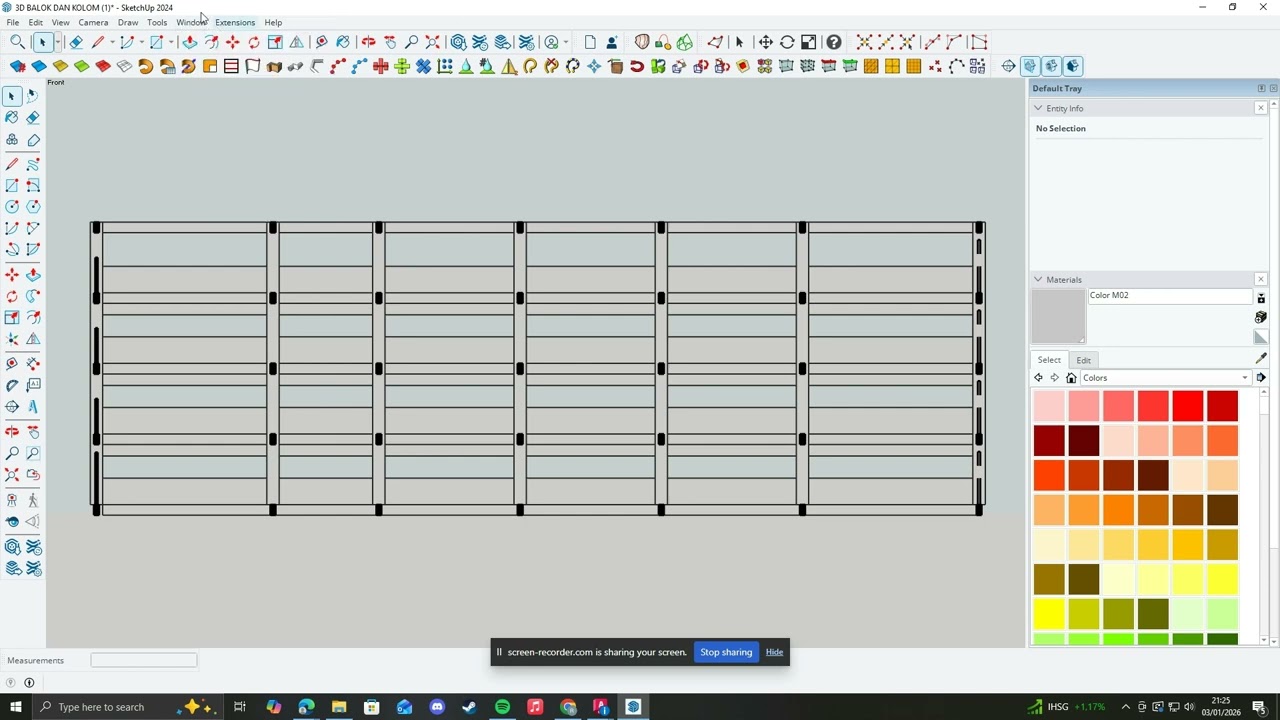The height and width of the screenshot is (720, 1280).
Task: Click the Zoom Extents tool in top toolbar
Action: 433,42
